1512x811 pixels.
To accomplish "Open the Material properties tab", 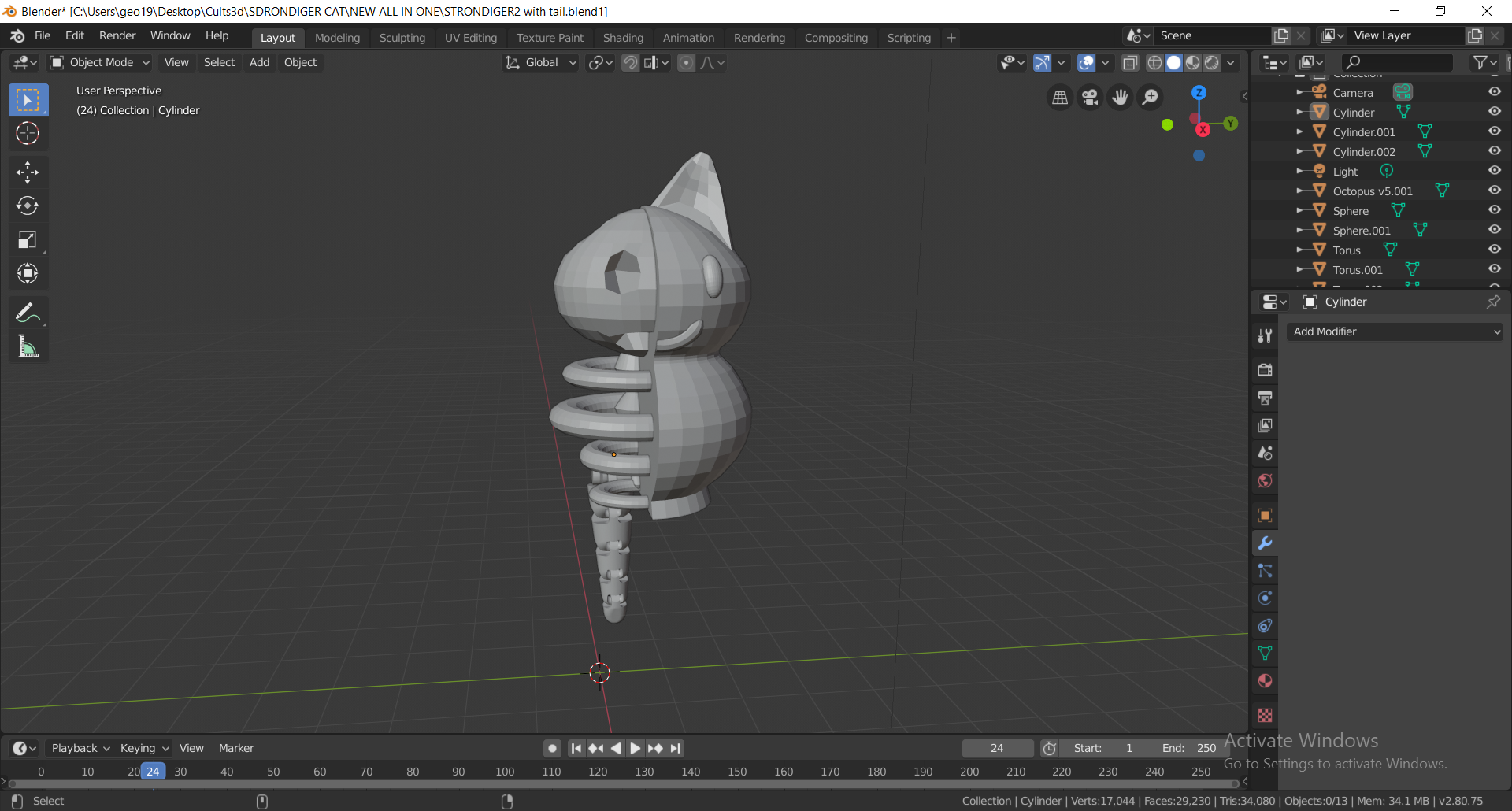I will 1265,681.
